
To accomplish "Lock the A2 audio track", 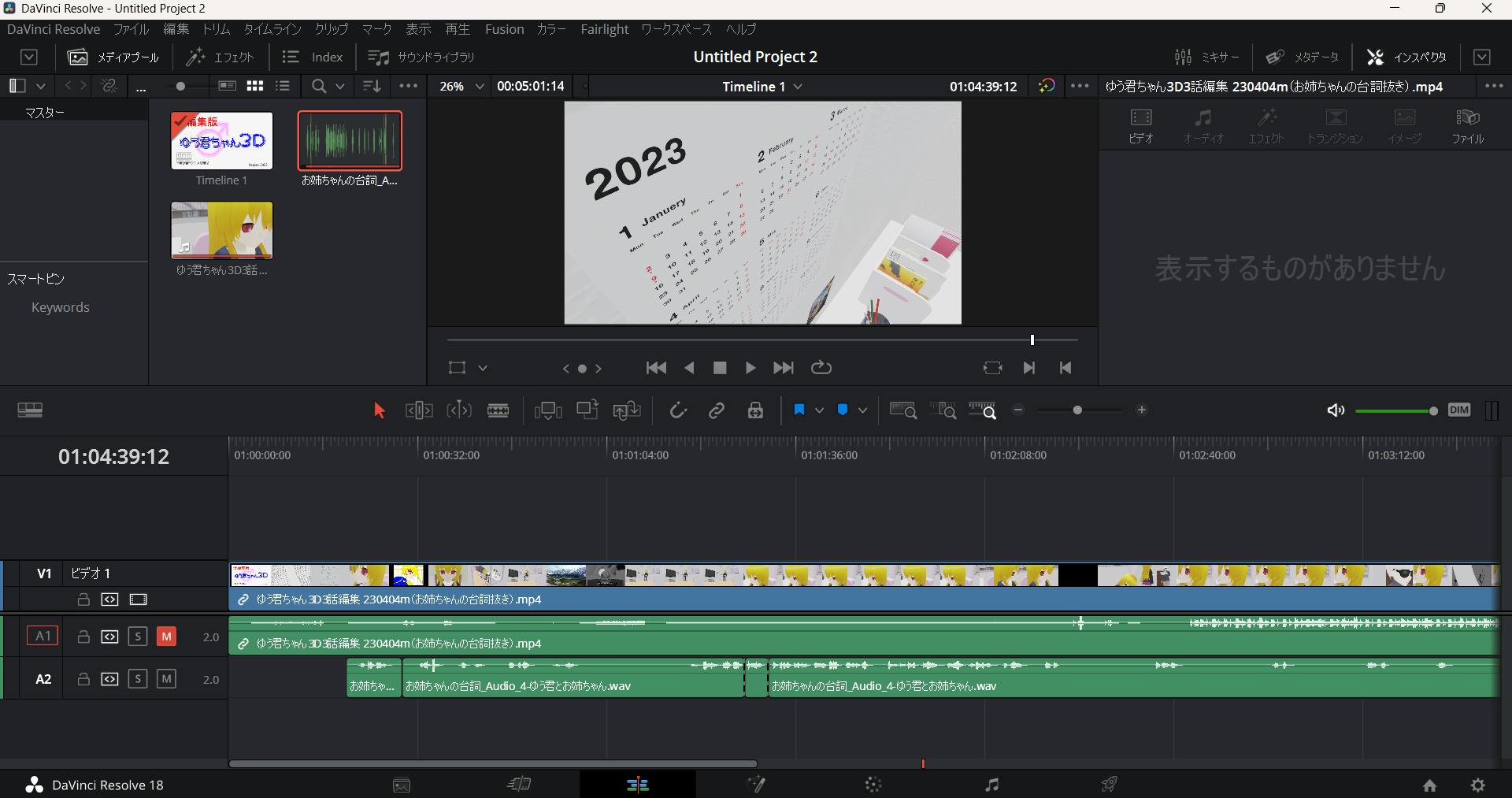I will [83, 679].
